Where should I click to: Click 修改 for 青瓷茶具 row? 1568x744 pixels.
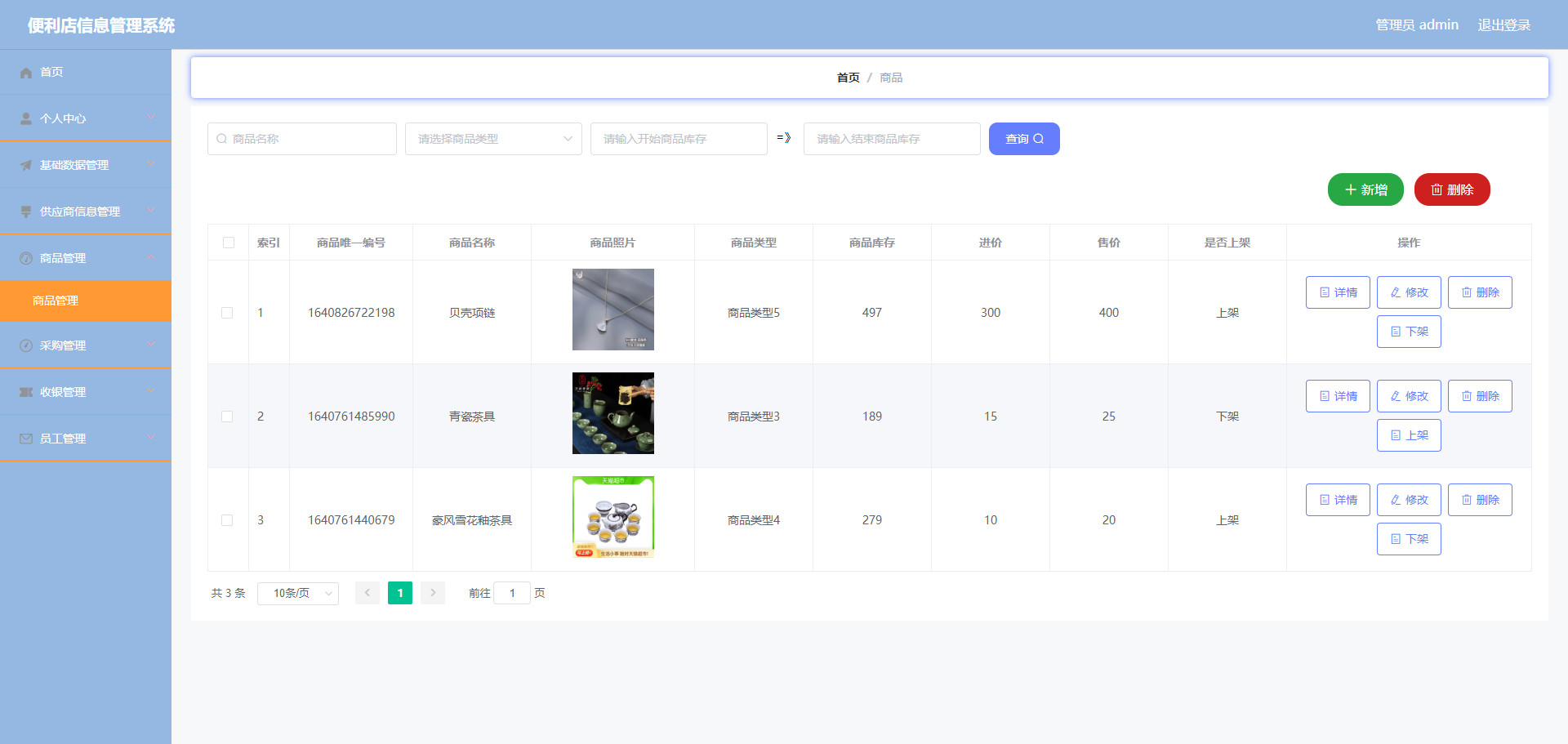tap(1409, 396)
